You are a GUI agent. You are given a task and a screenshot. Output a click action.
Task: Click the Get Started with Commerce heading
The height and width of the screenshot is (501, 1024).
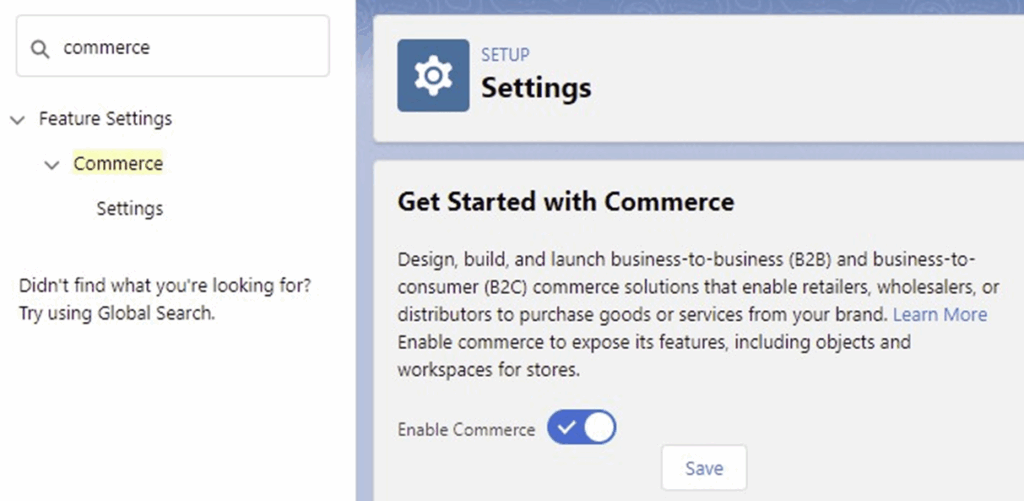565,202
